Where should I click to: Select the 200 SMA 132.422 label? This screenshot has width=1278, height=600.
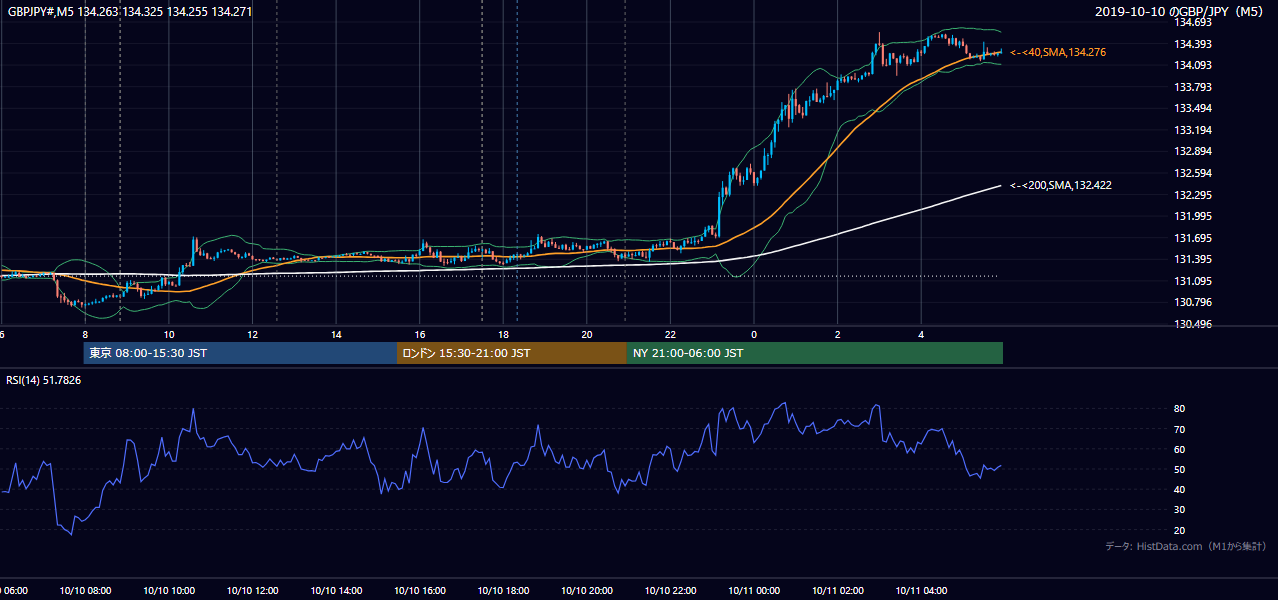coord(1061,185)
